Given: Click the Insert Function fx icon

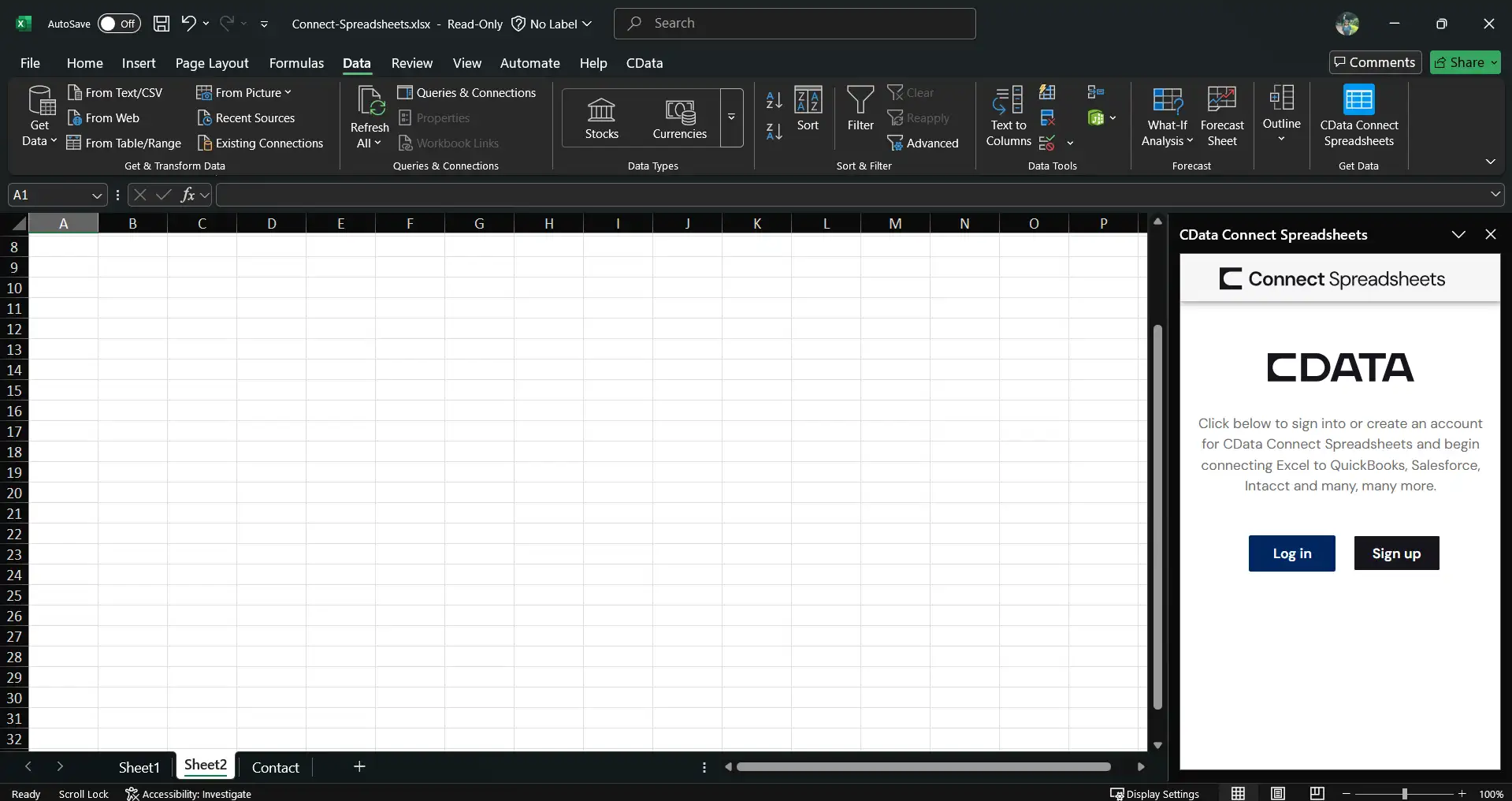Looking at the screenshot, I should pos(188,195).
